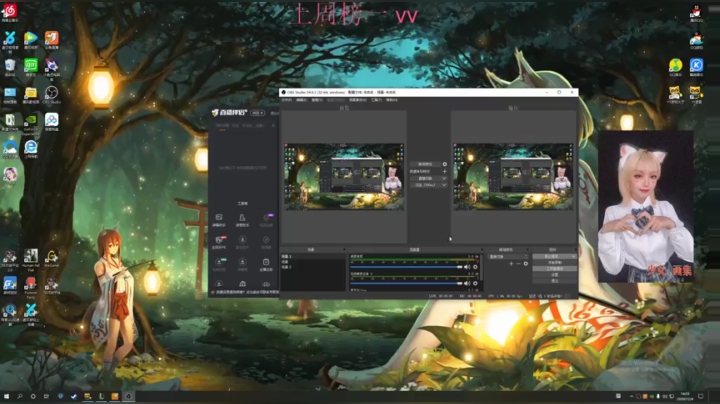Adjust the desktop audio volume slider in the mixer
Viewport: 720px width, 404px height.
click(406, 267)
